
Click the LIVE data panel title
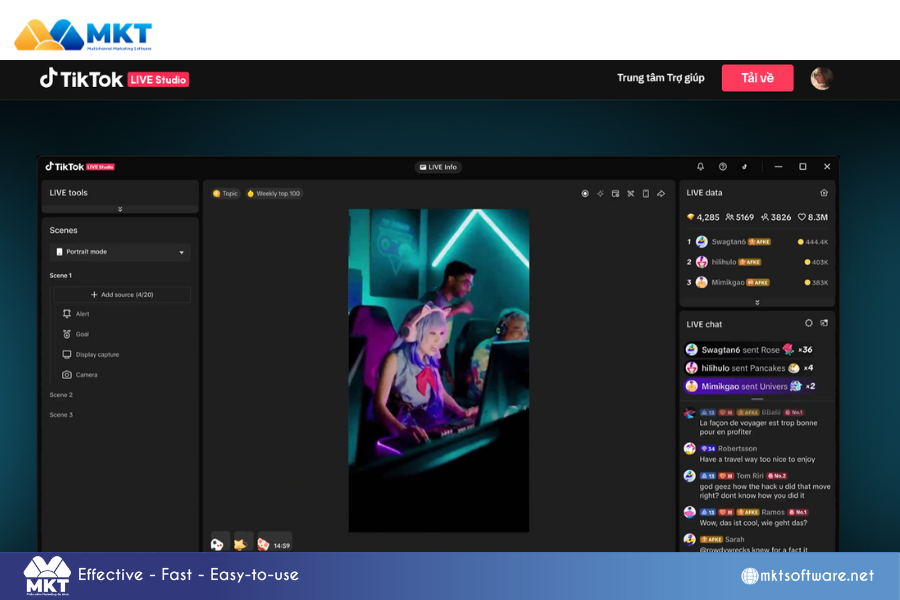704,193
